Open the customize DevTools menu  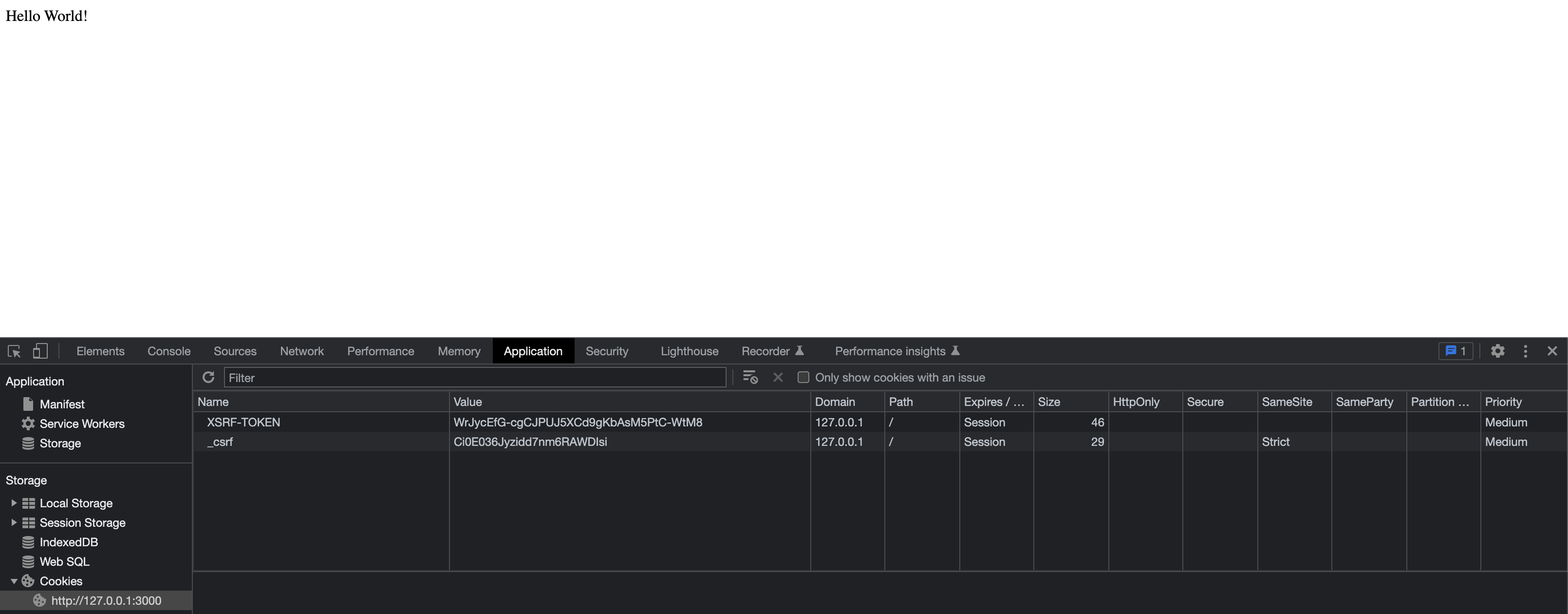pyautogui.click(x=1525, y=351)
